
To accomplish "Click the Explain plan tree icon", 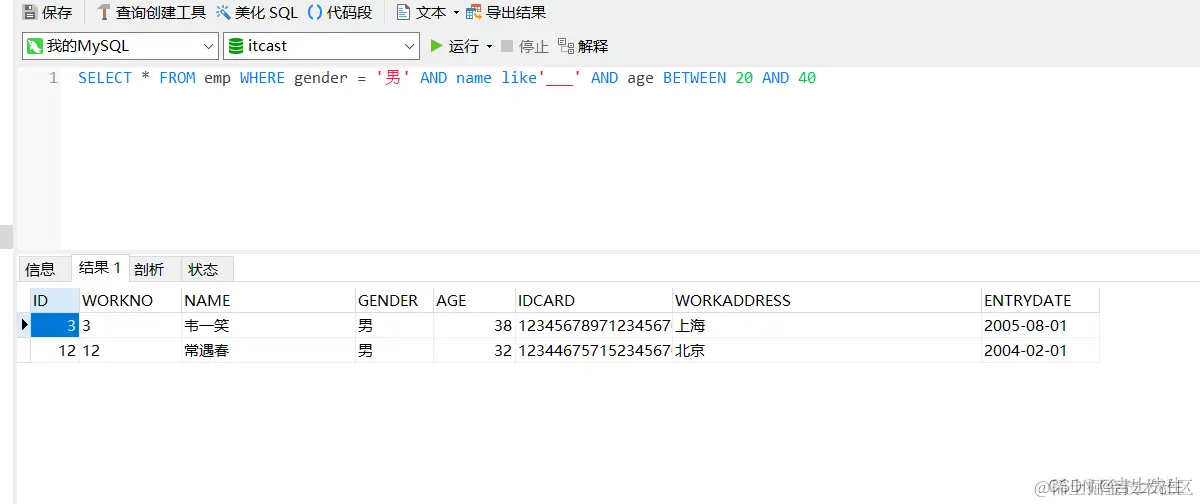I will [x=566, y=46].
